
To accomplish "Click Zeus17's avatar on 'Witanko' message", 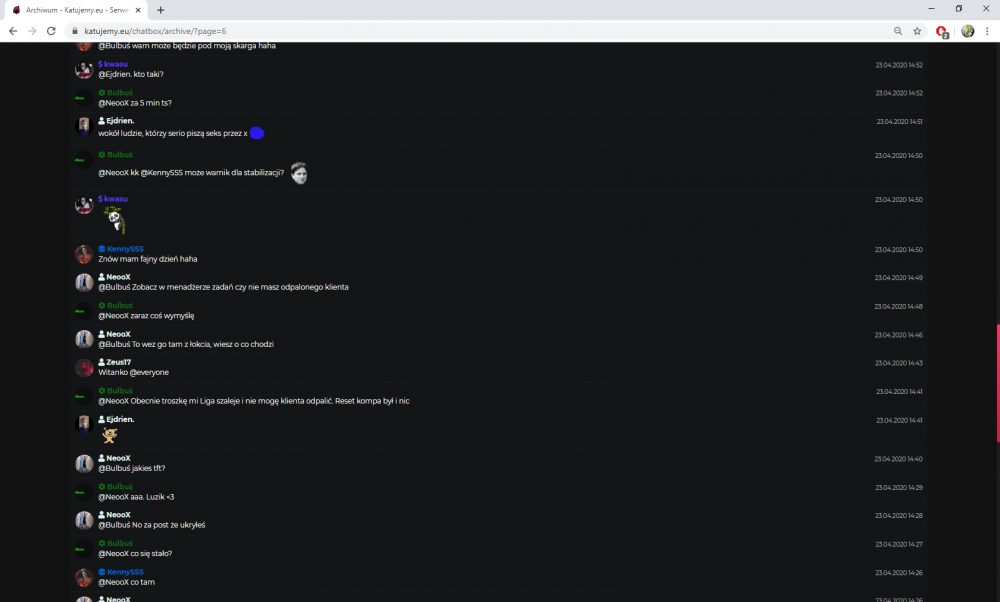I will pyautogui.click(x=84, y=367).
